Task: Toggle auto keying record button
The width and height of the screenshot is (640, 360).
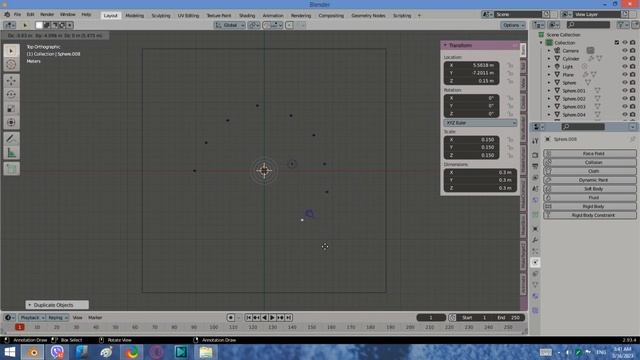Action: [231, 318]
